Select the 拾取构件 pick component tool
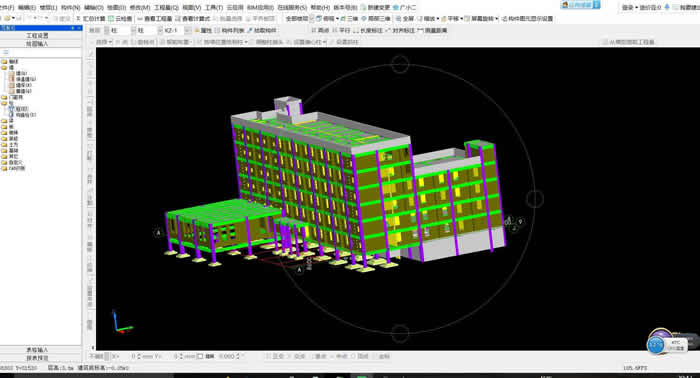 (262, 30)
